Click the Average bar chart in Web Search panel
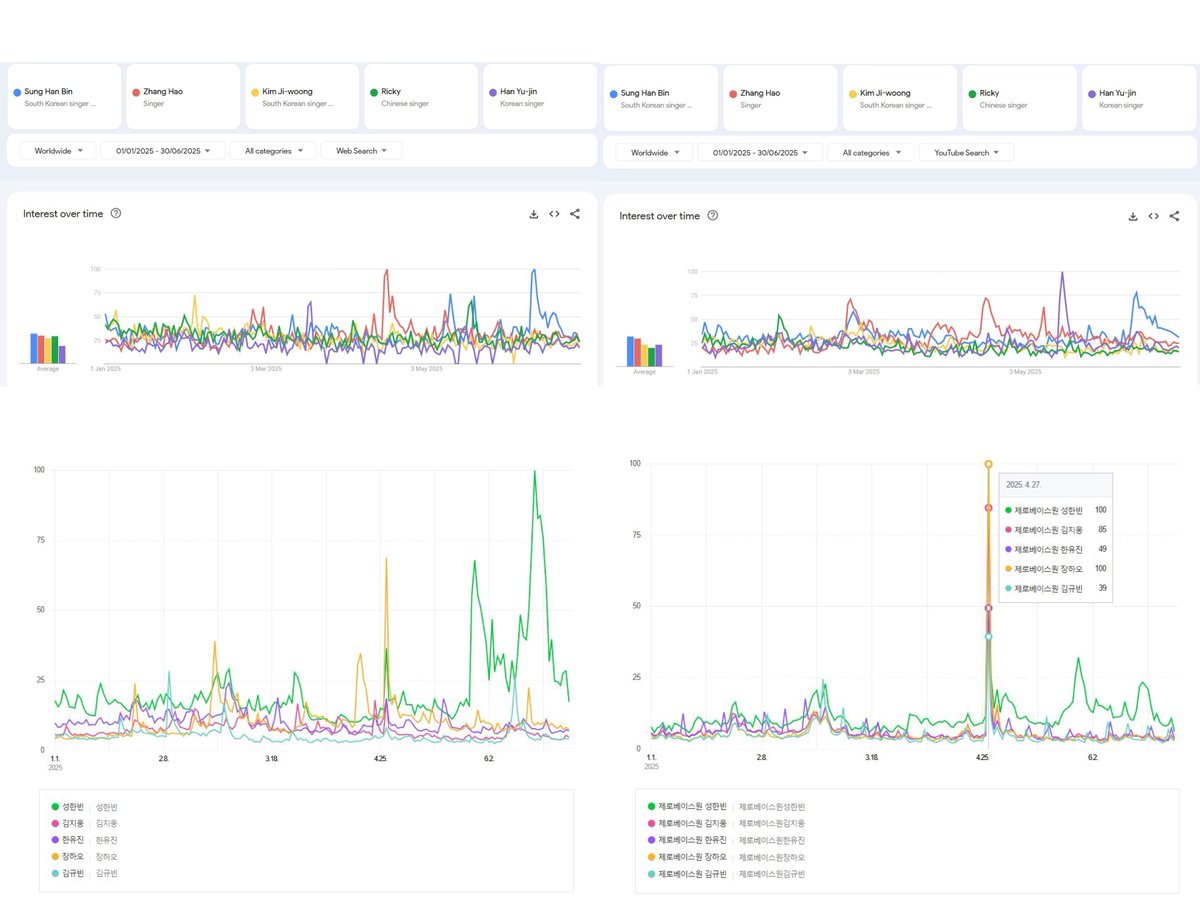Viewport: 1200px width, 898px height. (47, 348)
